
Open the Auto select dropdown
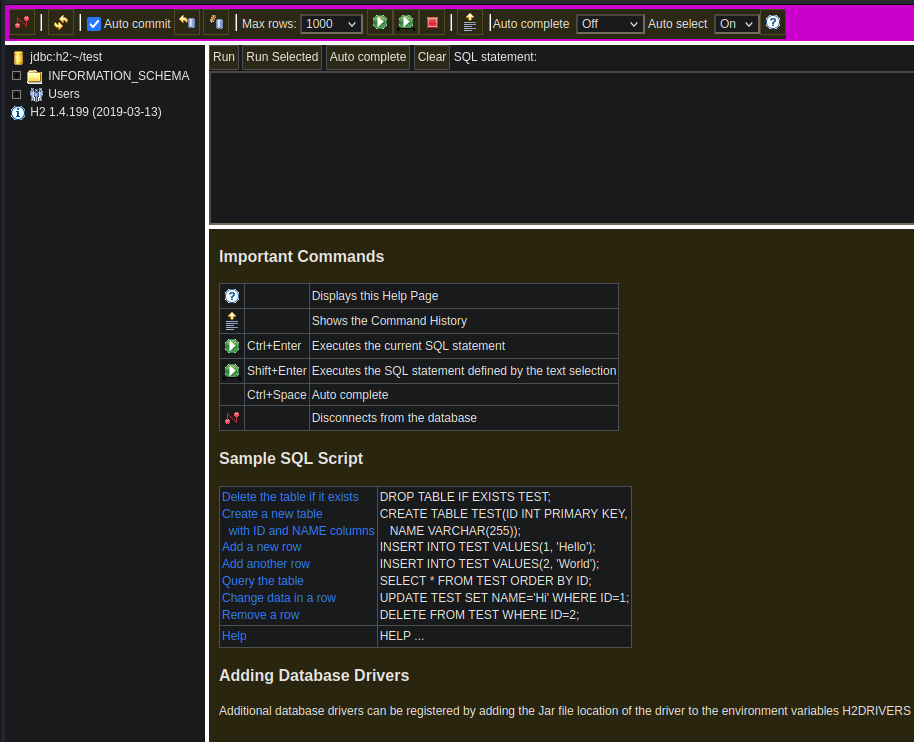(735, 24)
